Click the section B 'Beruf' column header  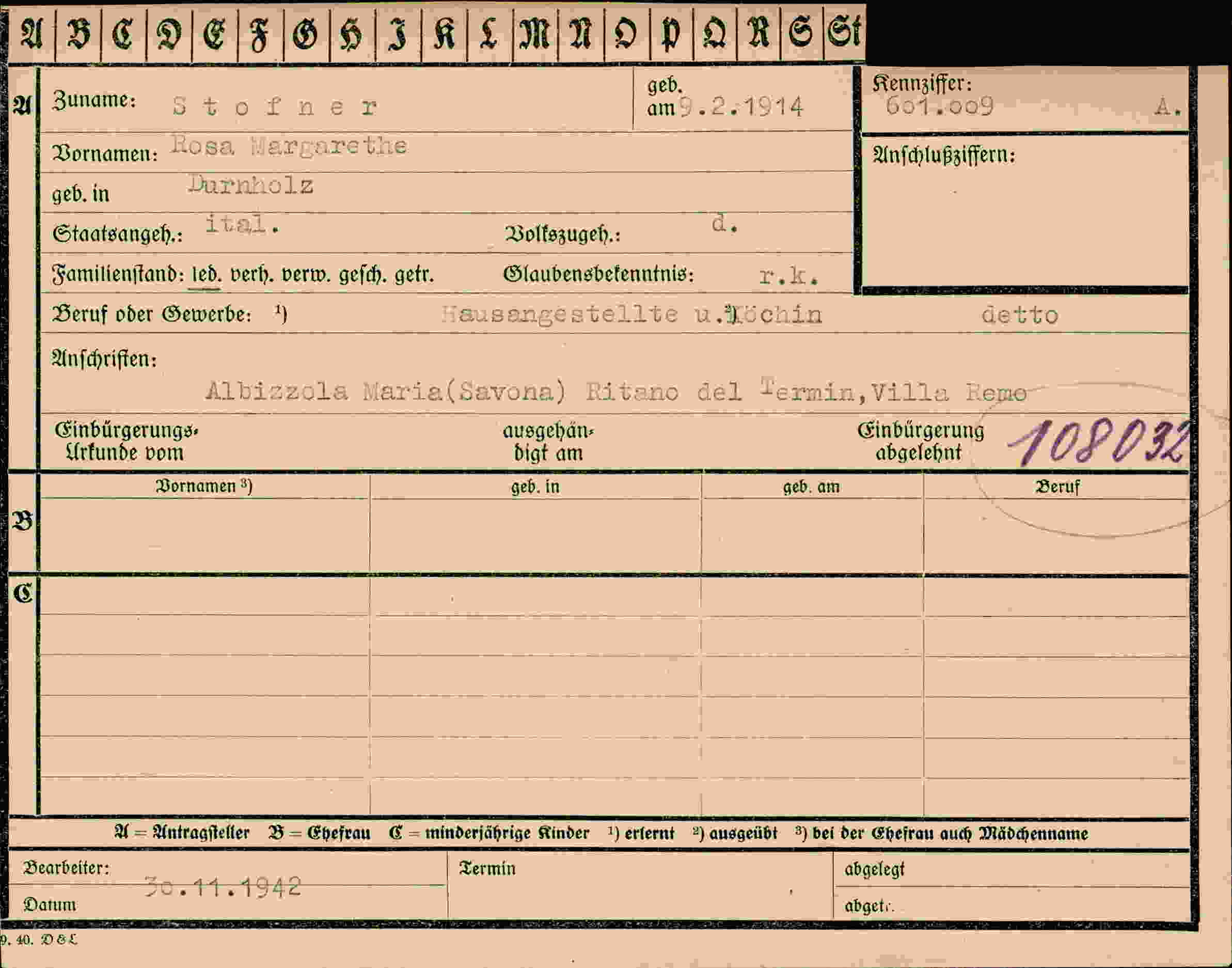pos(1057,487)
